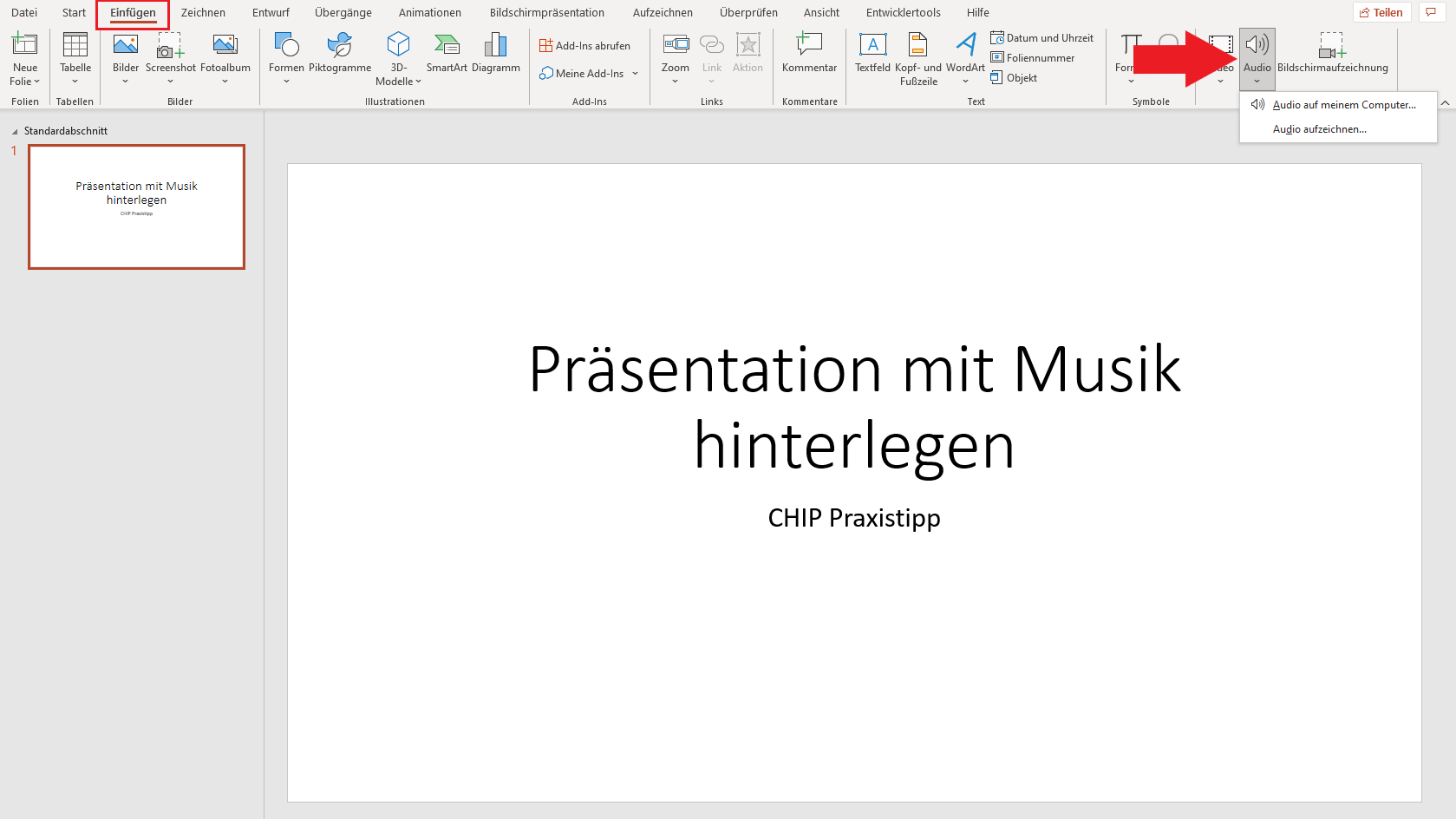Screen dimensions: 1456x819
Task: Insert Piktogramme icons
Action: [x=340, y=52]
